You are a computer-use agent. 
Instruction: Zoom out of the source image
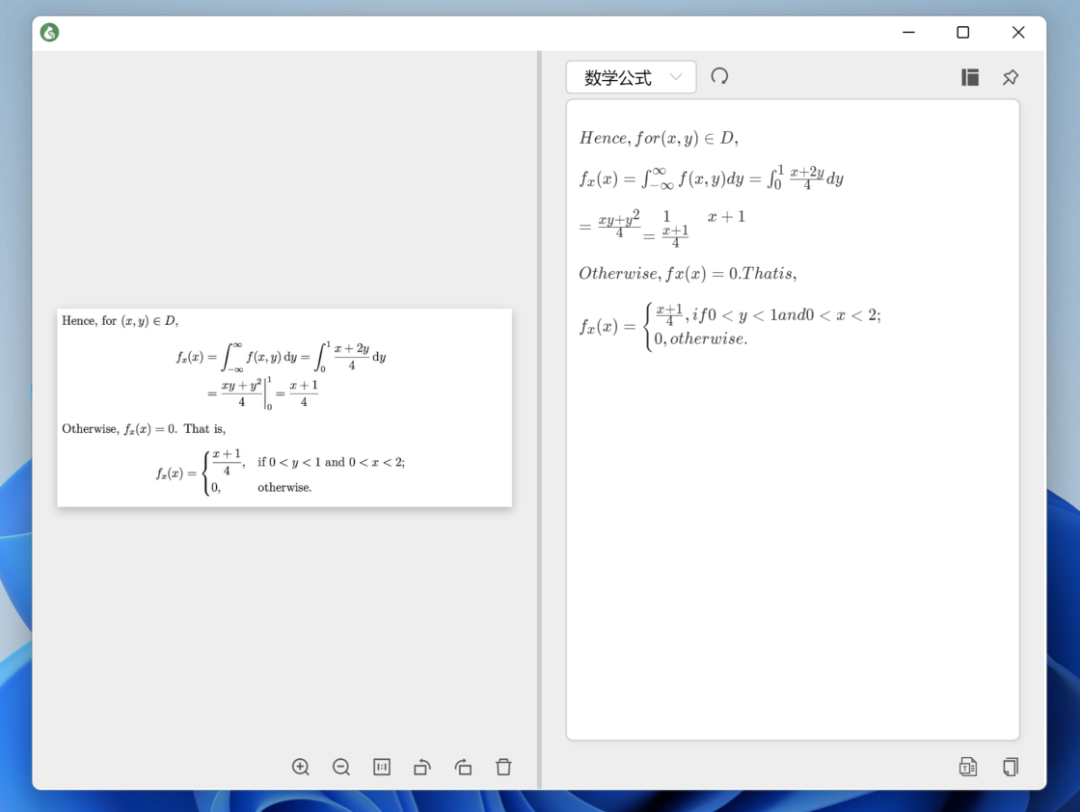point(341,767)
